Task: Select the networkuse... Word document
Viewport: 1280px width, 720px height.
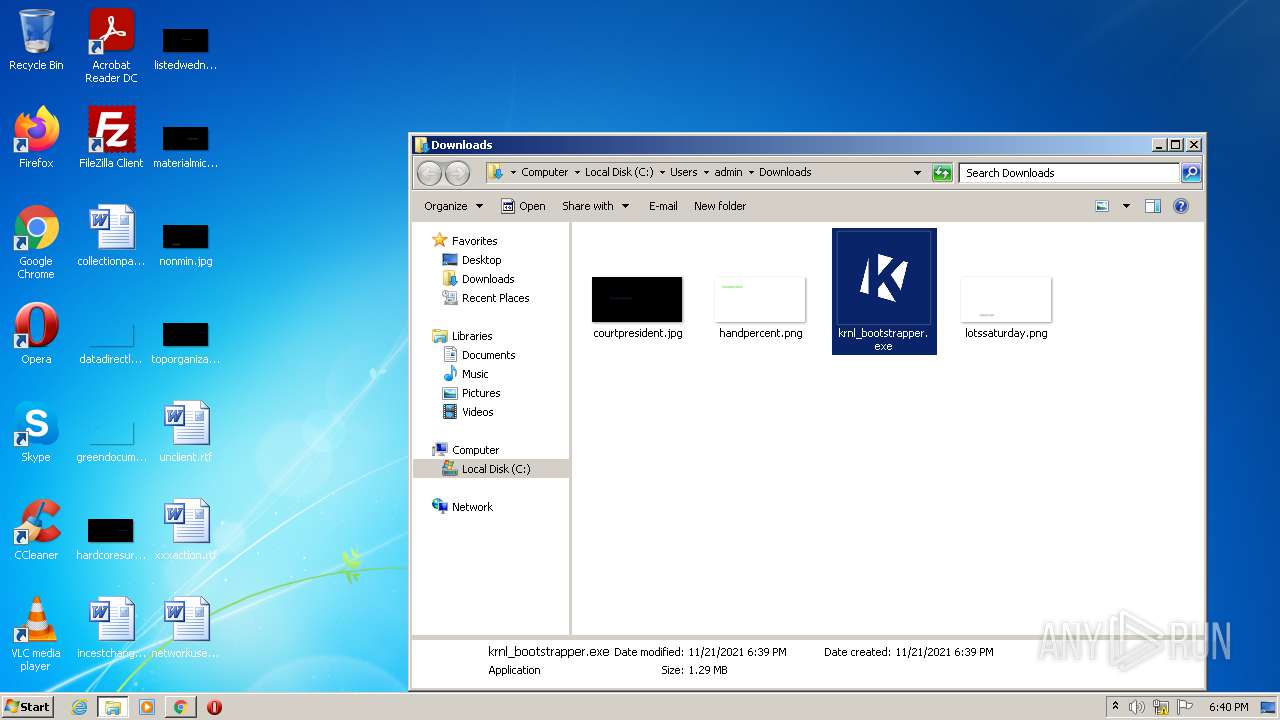Action: pos(185,628)
